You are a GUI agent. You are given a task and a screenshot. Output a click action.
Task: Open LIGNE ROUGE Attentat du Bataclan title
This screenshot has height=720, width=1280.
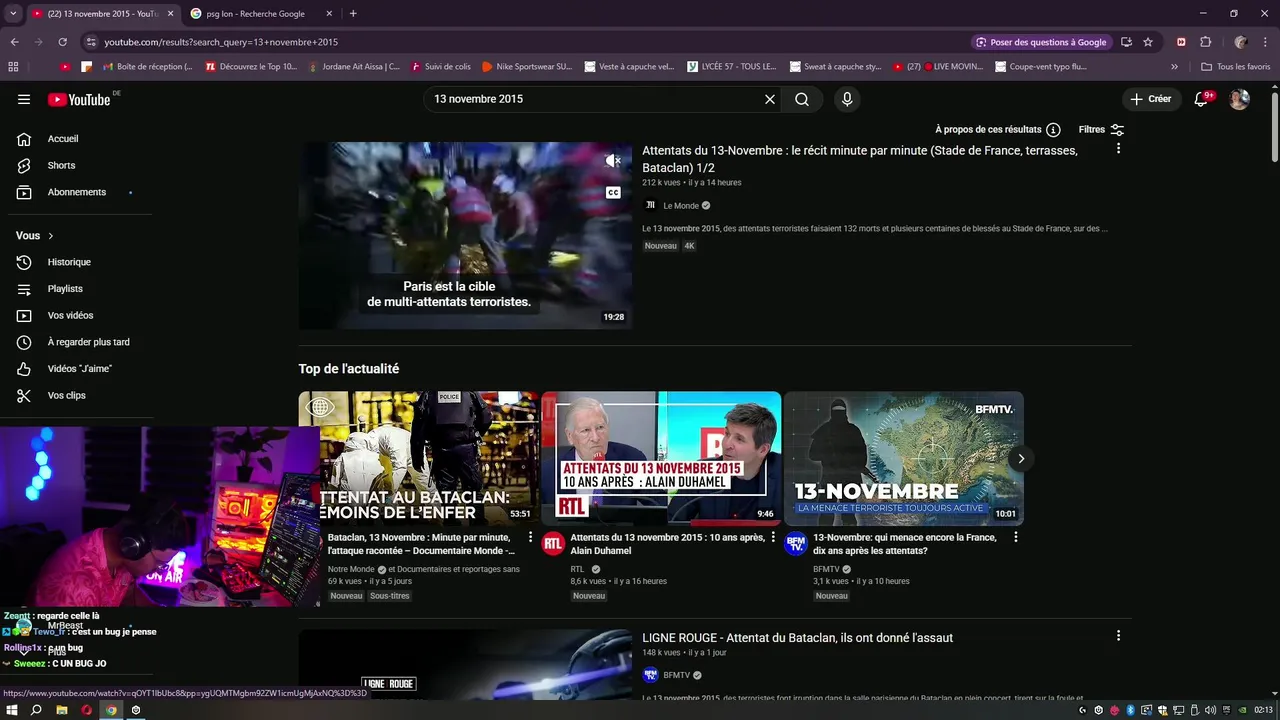[x=797, y=638]
